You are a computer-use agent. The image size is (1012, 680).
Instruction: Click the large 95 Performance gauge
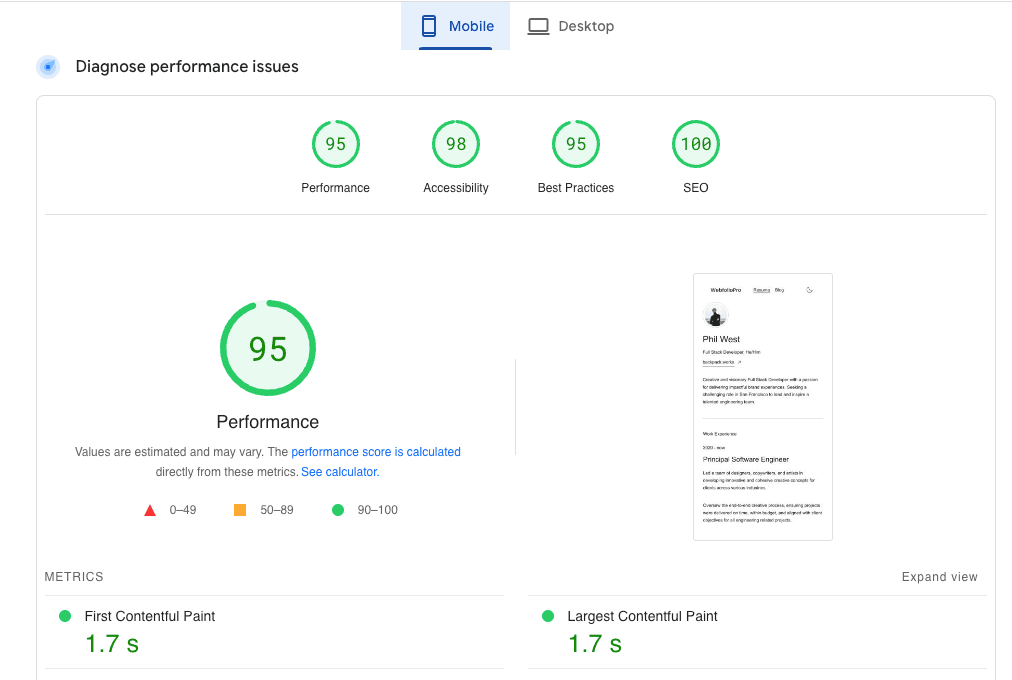click(268, 348)
